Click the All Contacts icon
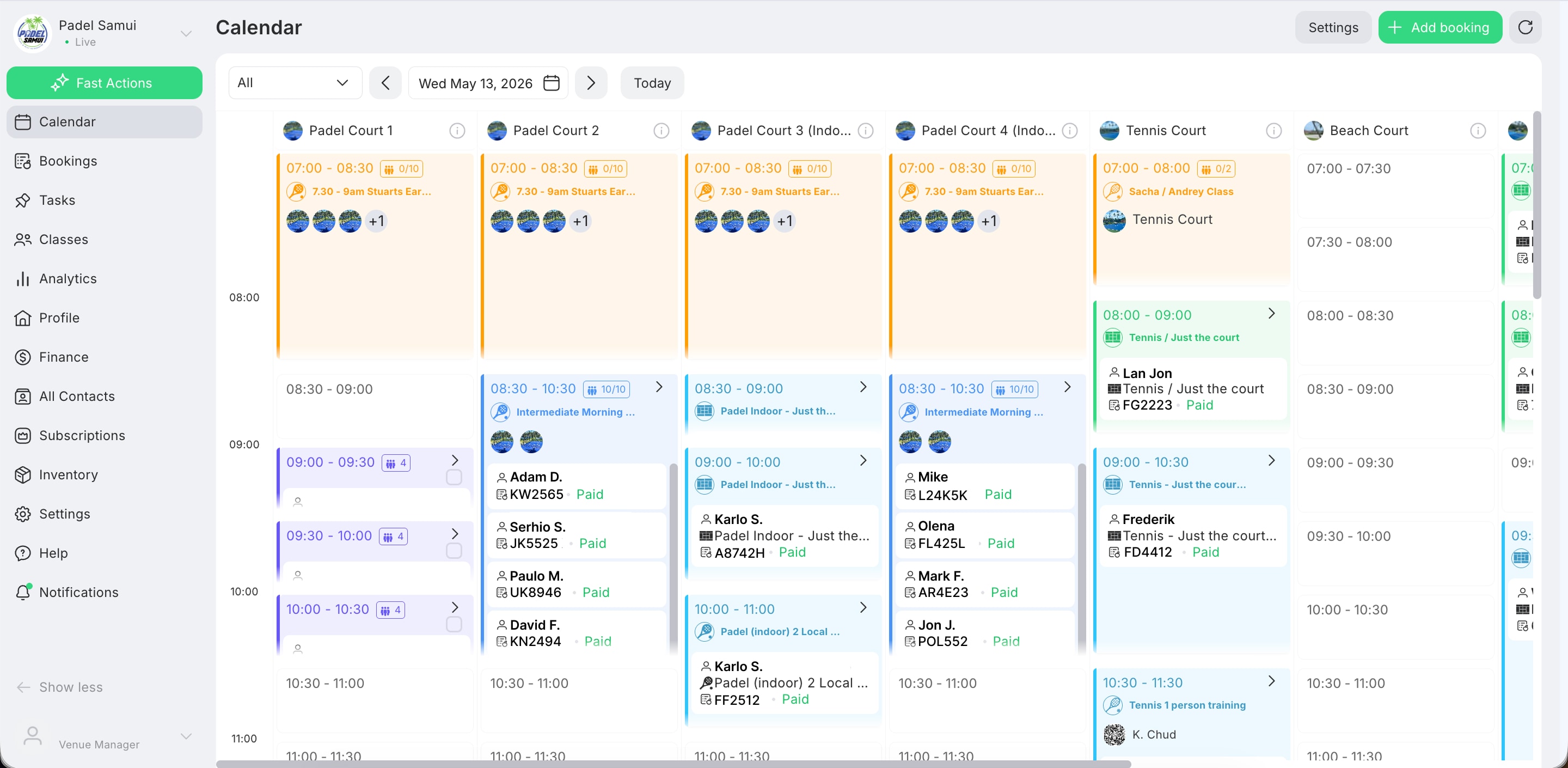The width and height of the screenshot is (1568, 768). tap(22, 397)
